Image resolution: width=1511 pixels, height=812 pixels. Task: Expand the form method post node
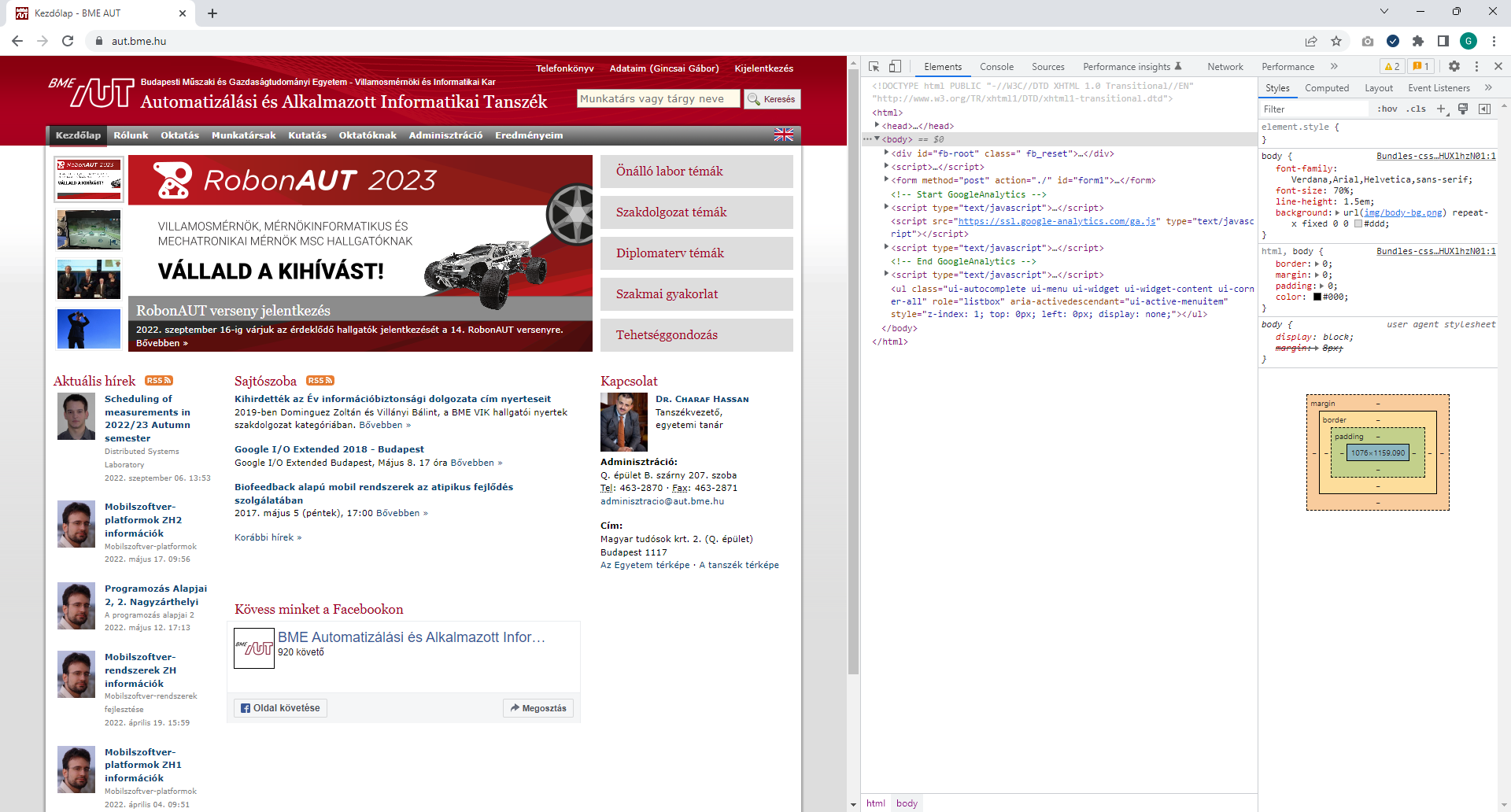click(886, 179)
